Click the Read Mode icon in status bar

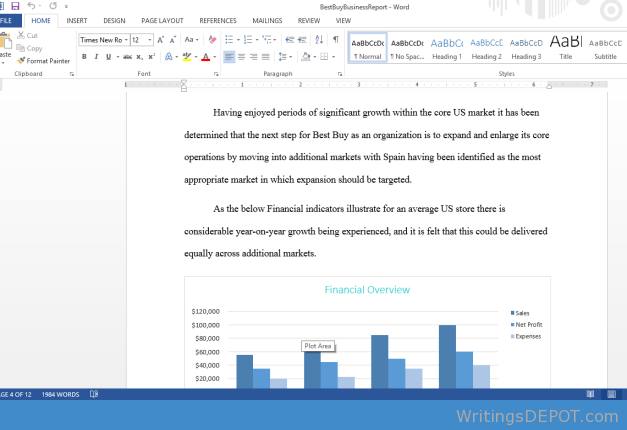(x=590, y=394)
